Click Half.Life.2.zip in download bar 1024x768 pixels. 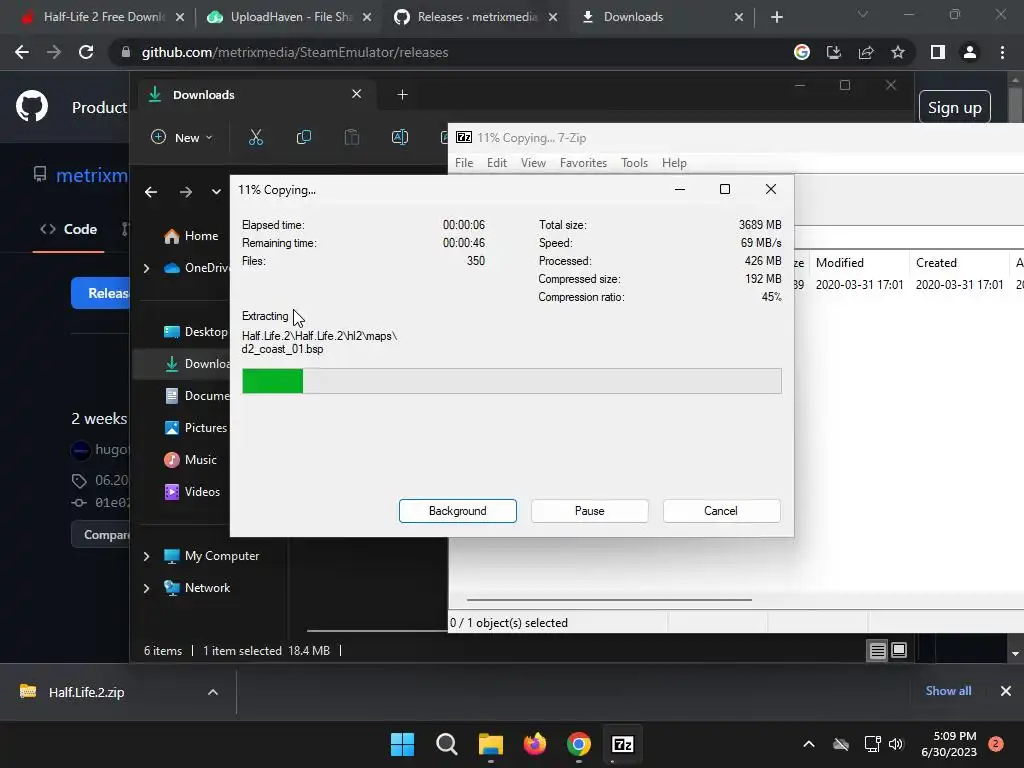(86, 692)
